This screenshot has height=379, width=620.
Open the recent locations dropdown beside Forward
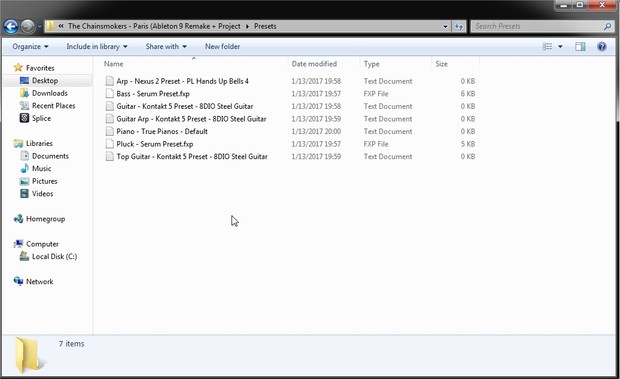[x=40, y=27]
